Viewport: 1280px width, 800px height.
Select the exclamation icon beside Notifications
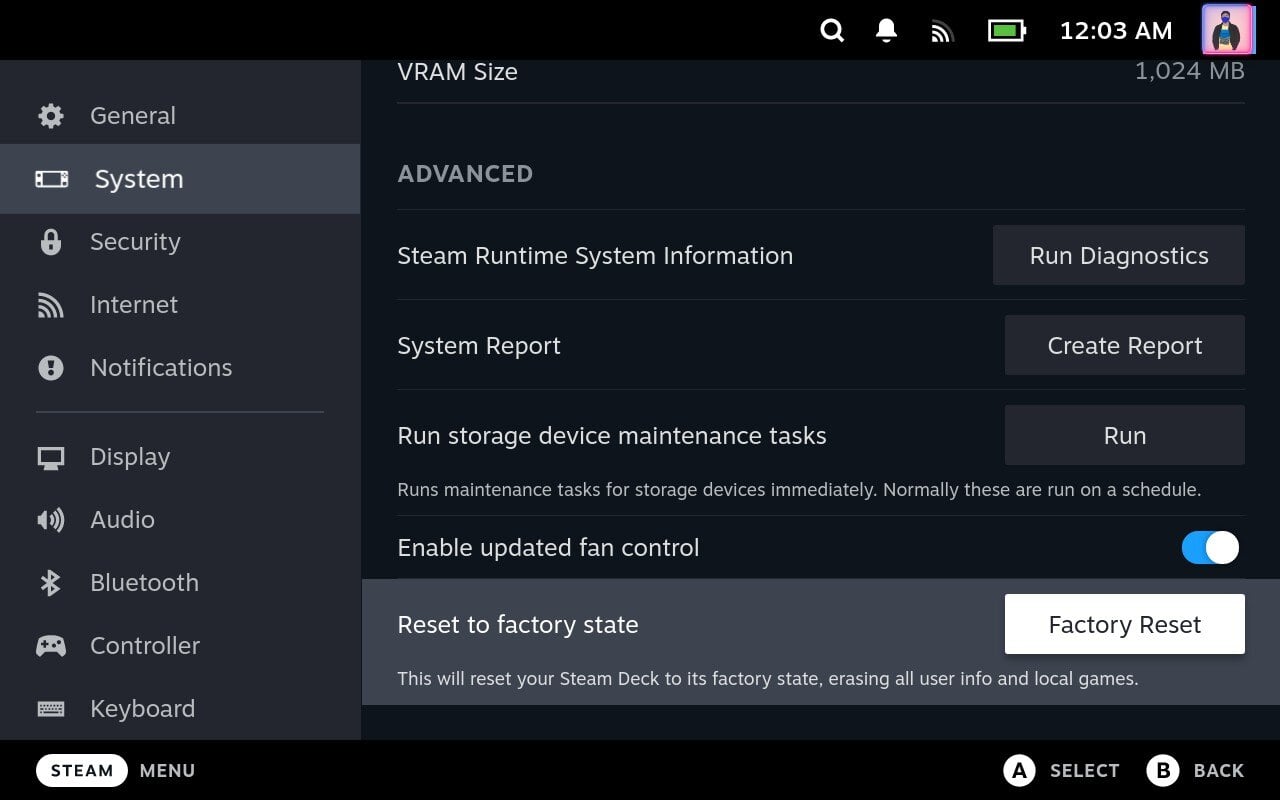51,368
